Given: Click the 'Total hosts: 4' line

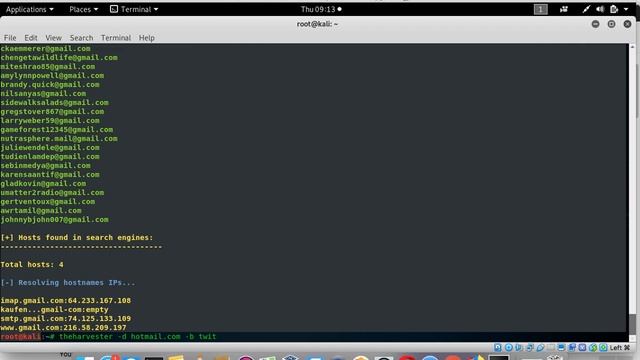Looking at the screenshot, I should pyautogui.click(x=32, y=264).
